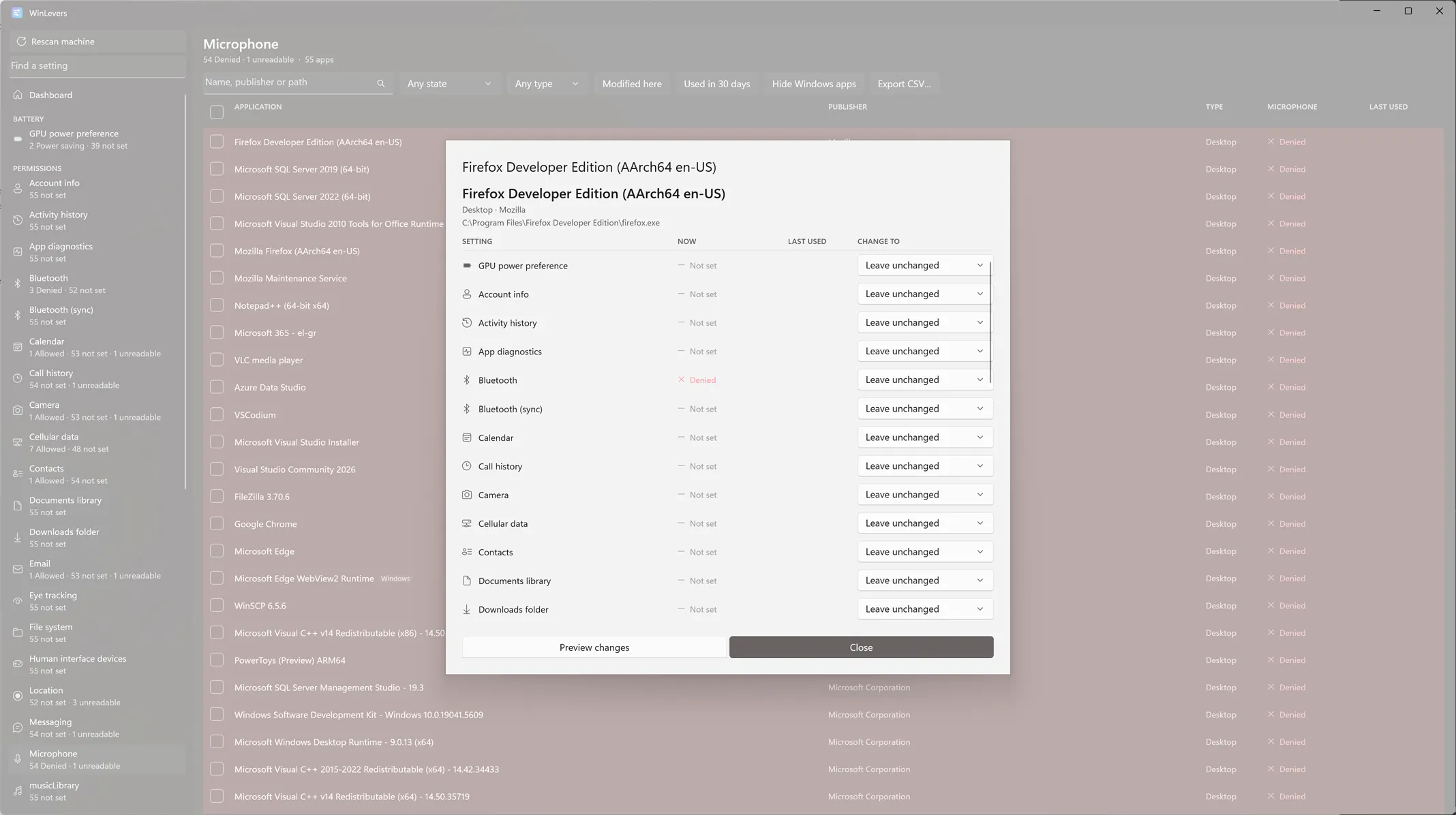
Task: Open the Any type filter dropdown
Action: (x=547, y=84)
